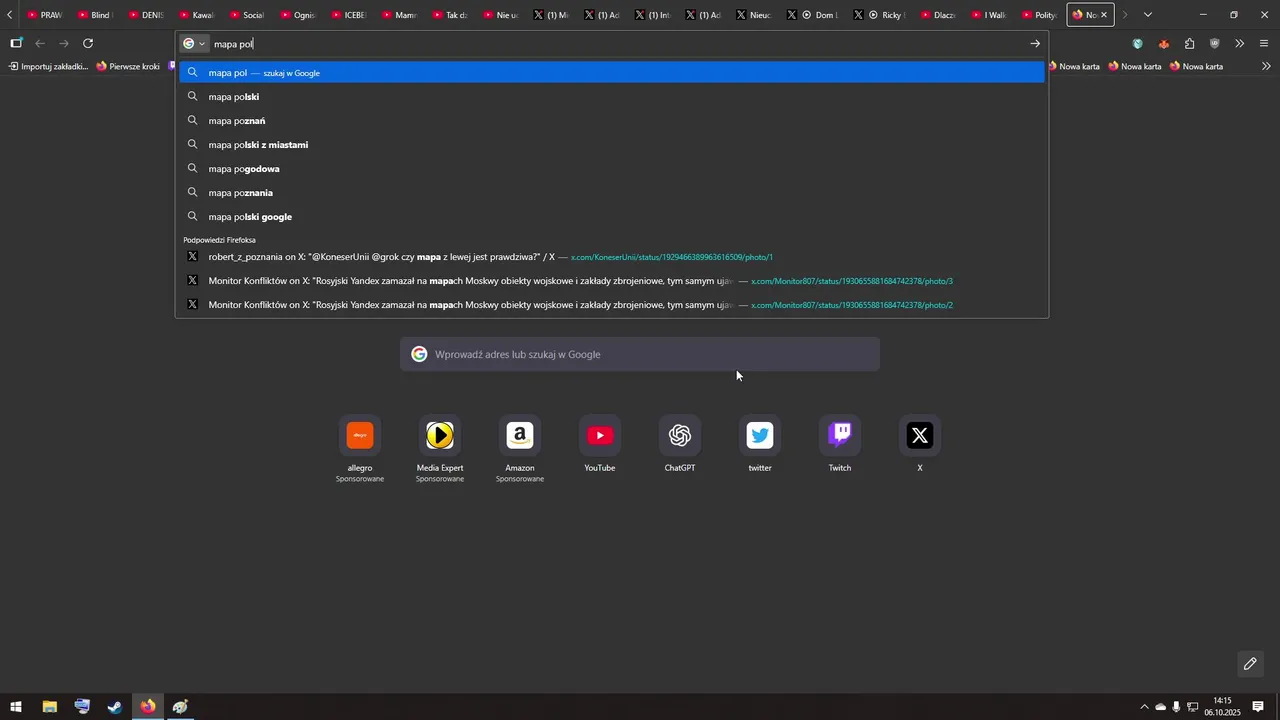Click the teal shield extension icon in toolbar
The height and width of the screenshot is (720, 1280).
pyautogui.click(x=1138, y=43)
